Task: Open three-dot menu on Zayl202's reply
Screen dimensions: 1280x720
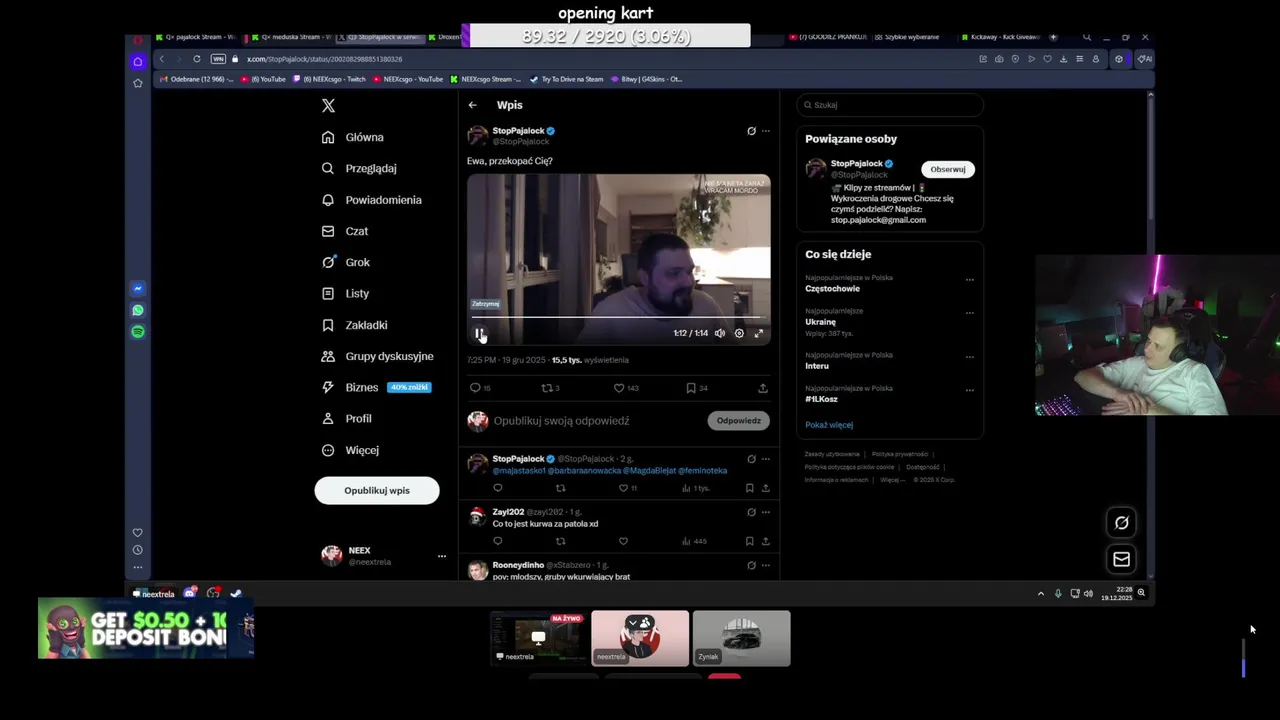Action: 766,512
